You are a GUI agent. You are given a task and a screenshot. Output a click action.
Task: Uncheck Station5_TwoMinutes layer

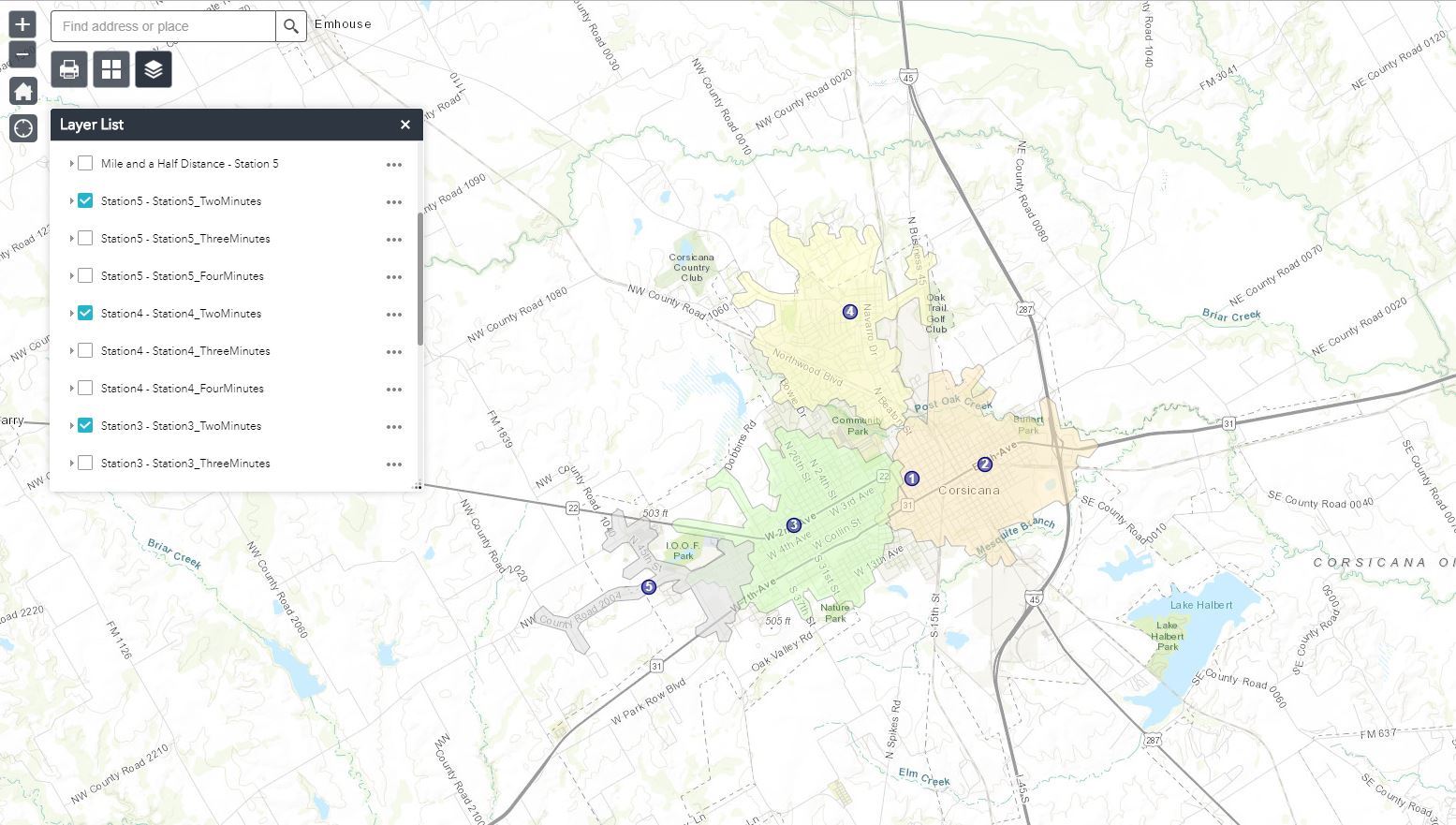coord(85,201)
